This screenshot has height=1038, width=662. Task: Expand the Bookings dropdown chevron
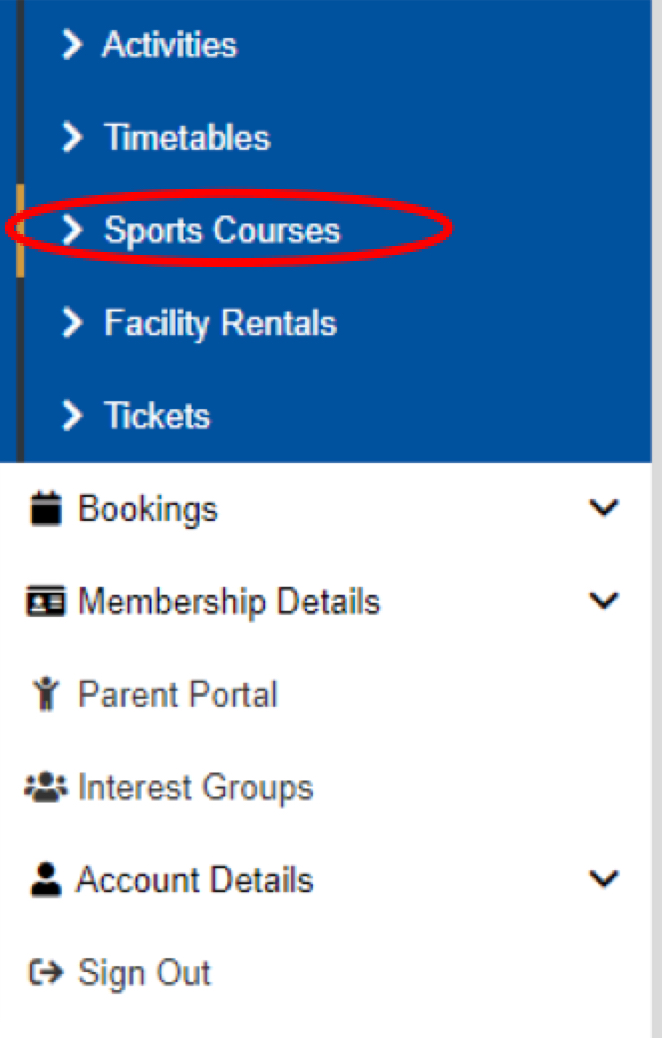point(604,508)
